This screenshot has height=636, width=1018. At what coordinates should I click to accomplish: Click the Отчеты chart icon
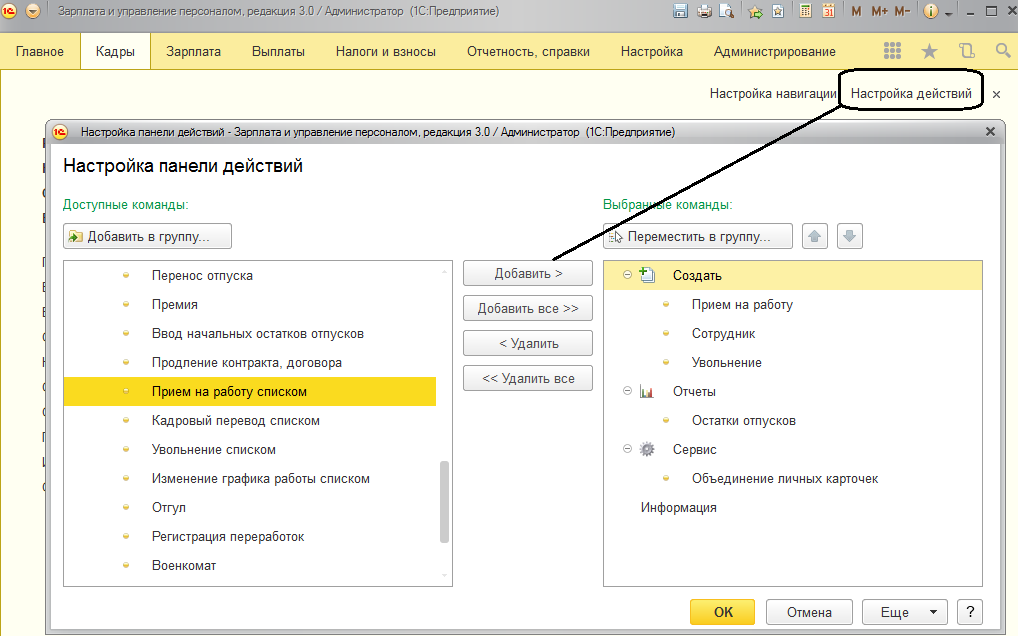647,391
